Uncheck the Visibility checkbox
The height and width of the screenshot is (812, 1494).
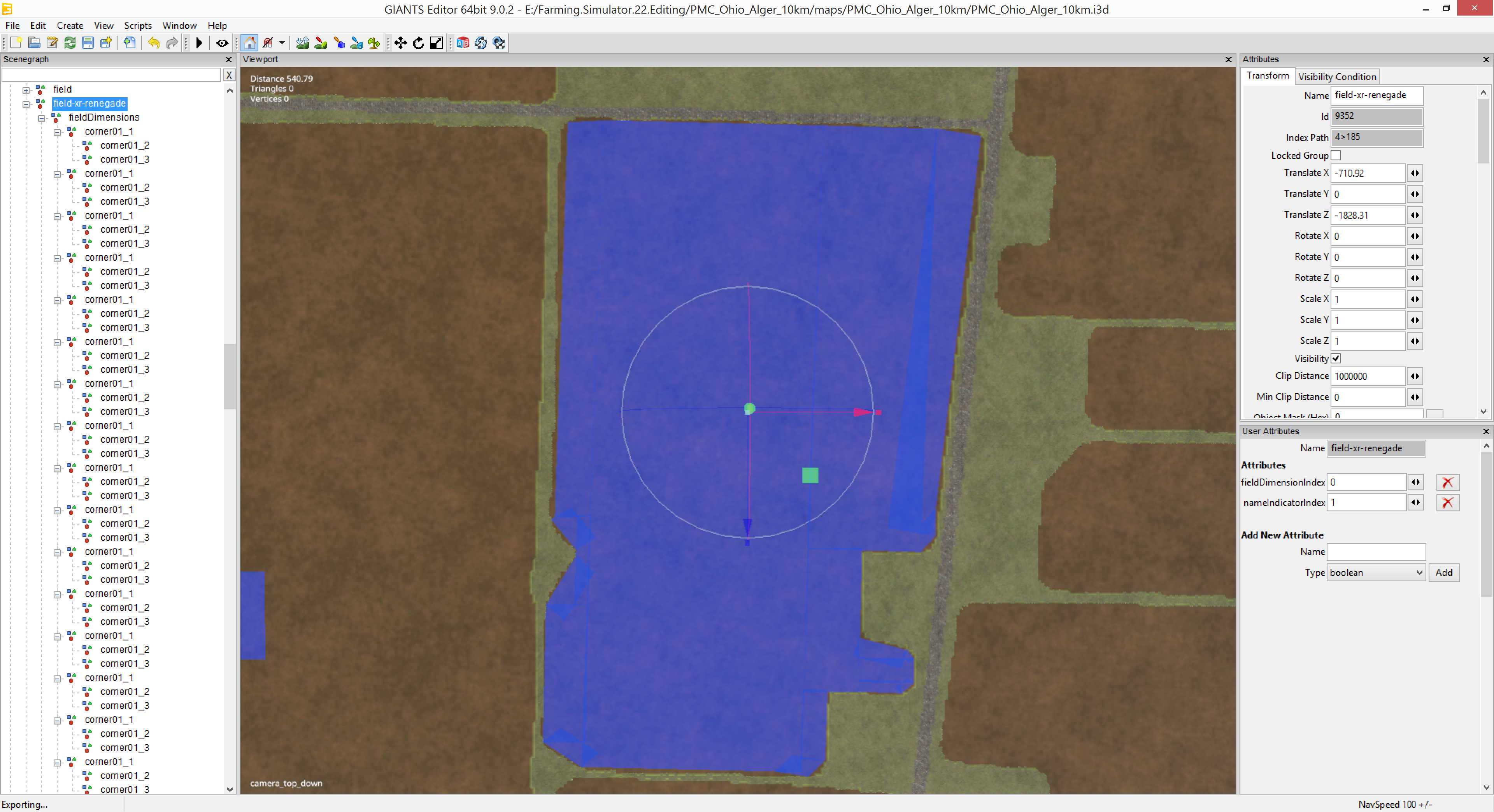click(1336, 358)
